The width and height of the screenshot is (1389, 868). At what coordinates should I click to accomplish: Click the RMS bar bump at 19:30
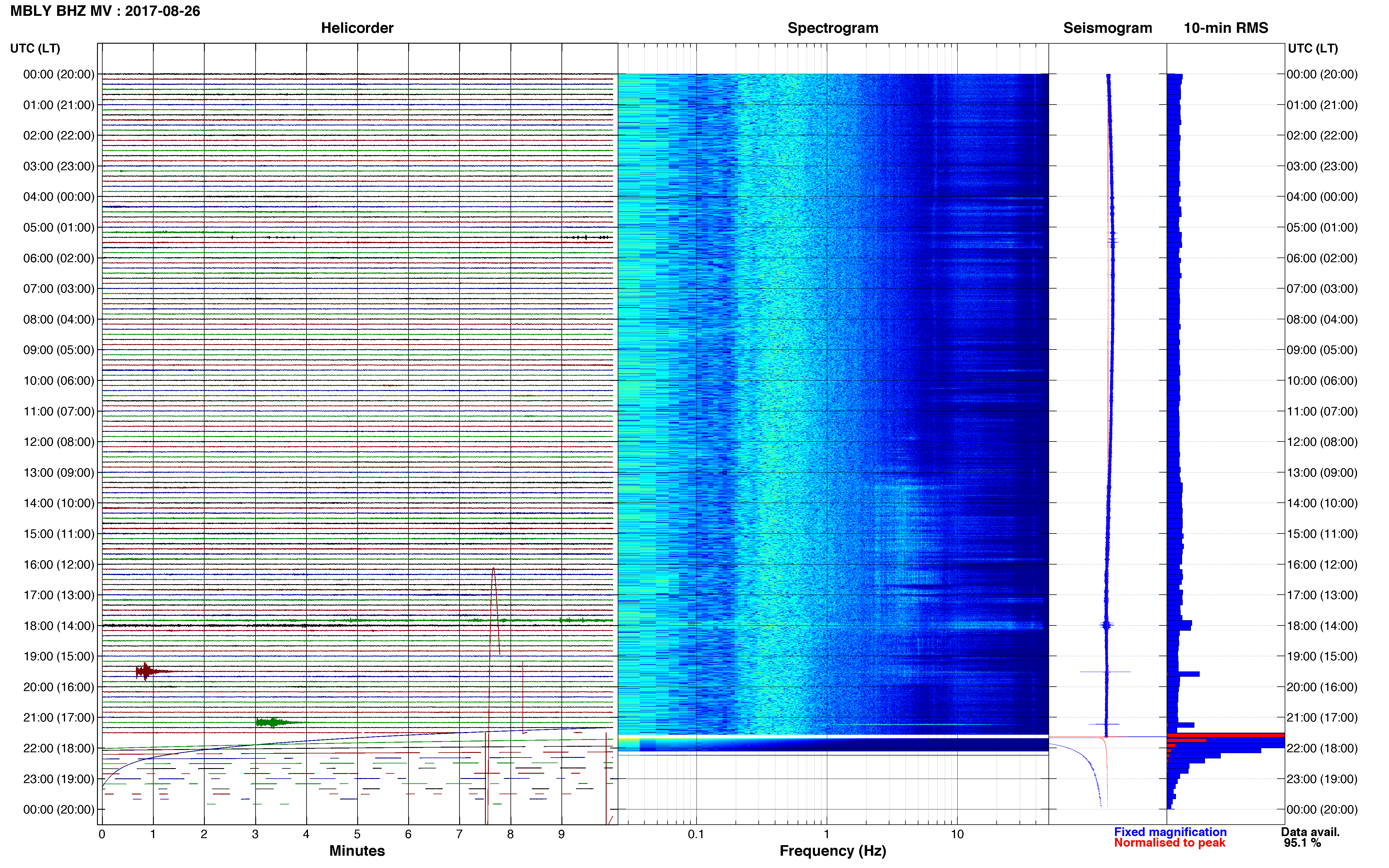coord(1184,674)
